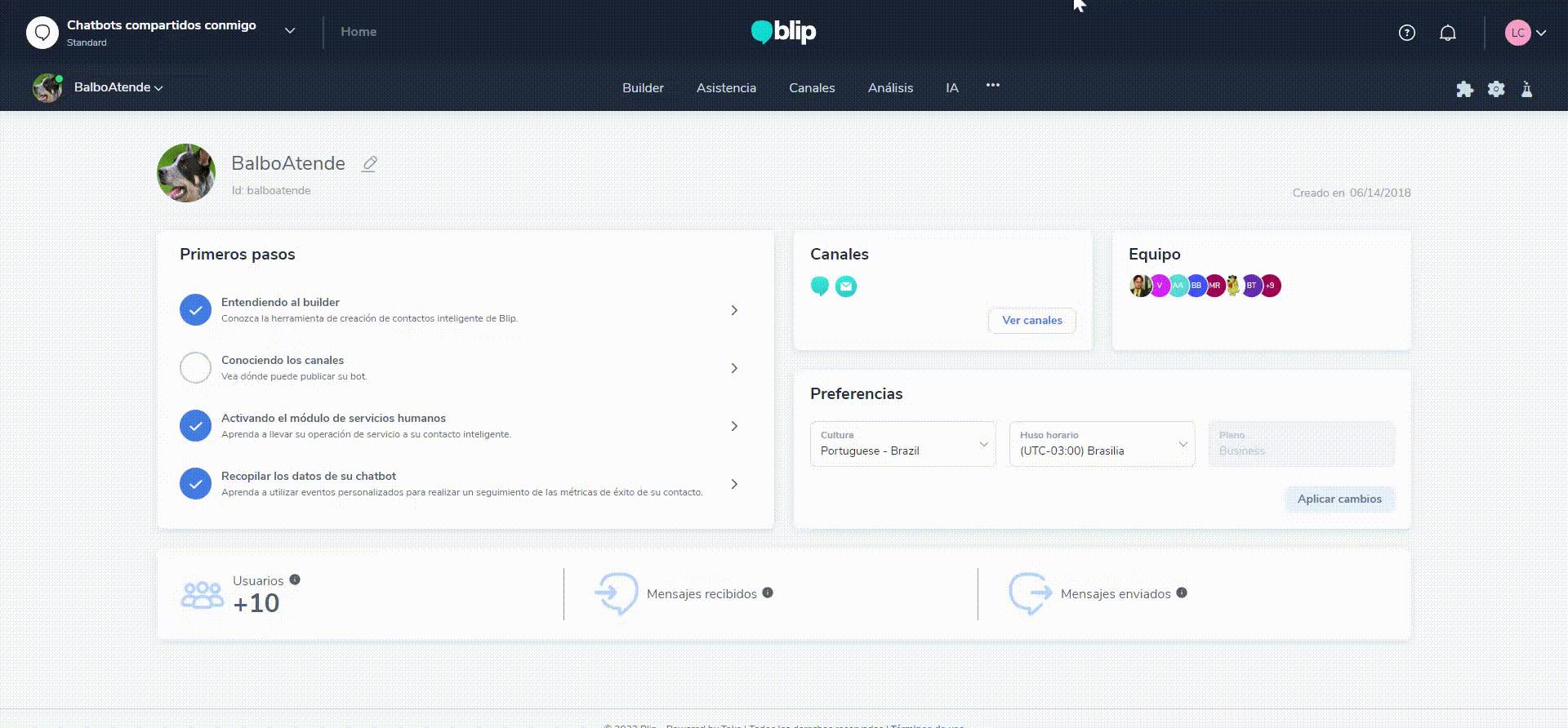Click the BT team member avatar

point(1251,286)
